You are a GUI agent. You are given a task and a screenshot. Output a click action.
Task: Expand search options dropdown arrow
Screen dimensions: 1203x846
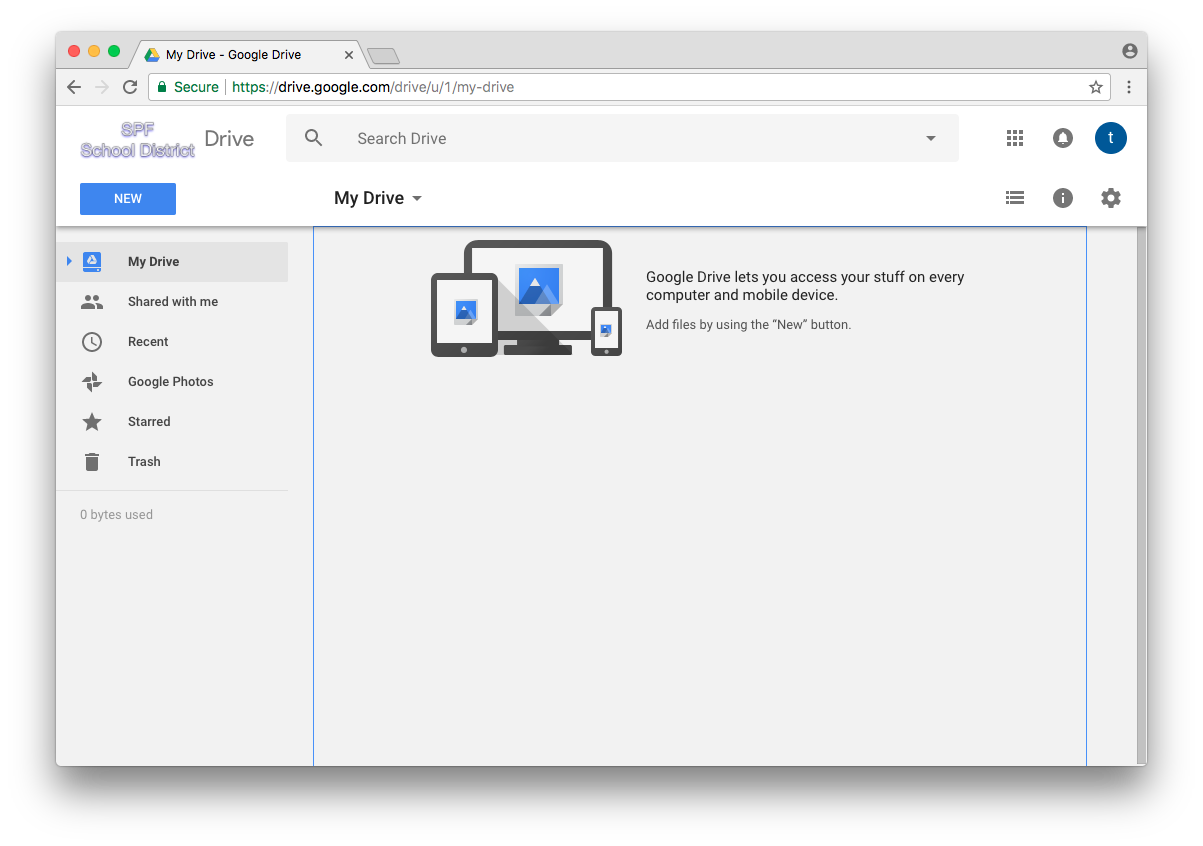[931, 138]
